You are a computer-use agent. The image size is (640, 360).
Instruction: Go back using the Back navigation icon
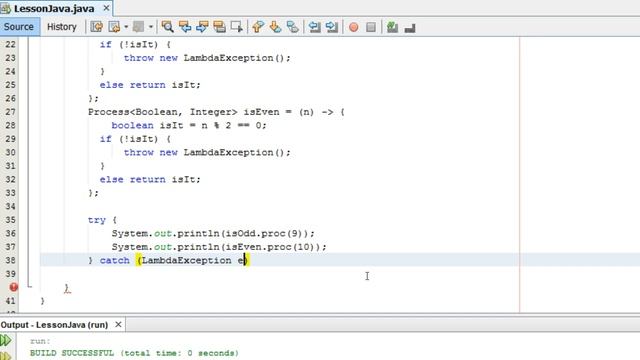tap(114, 27)
